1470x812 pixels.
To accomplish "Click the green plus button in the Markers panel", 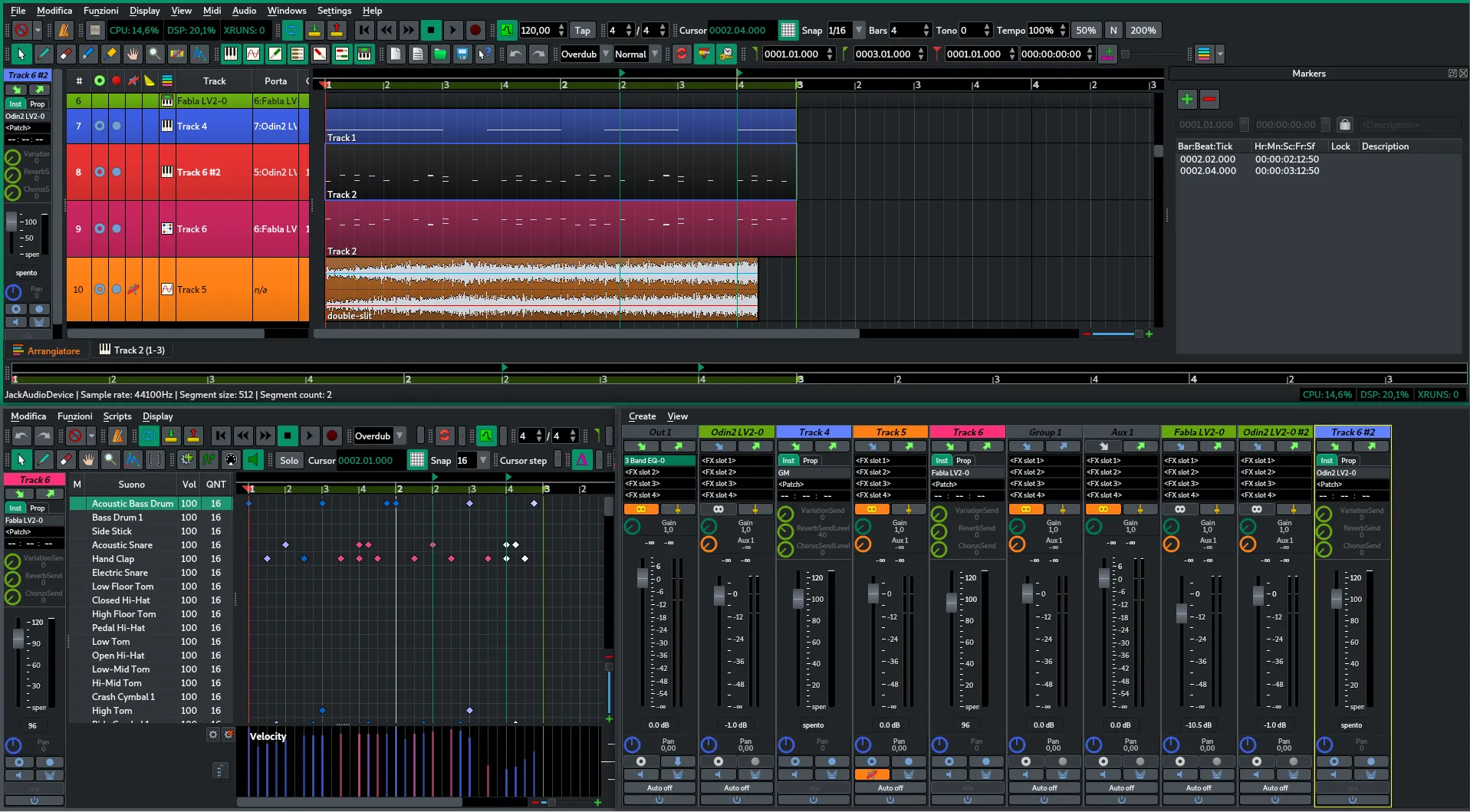I will [1186, 99].
